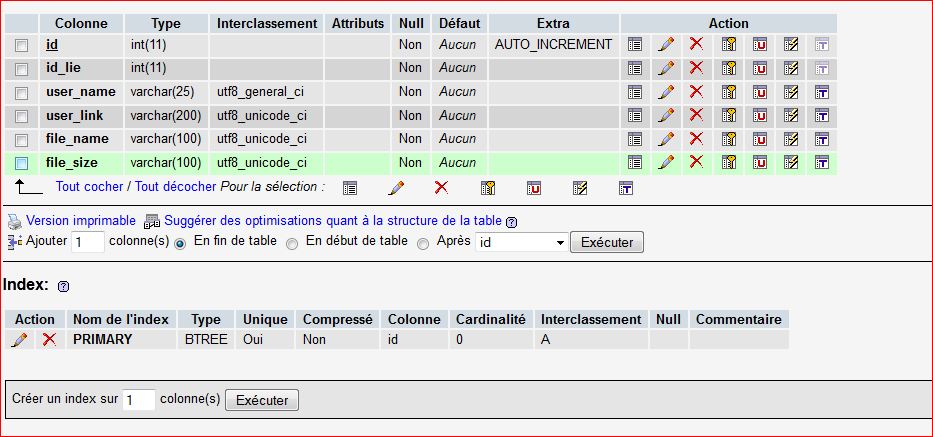The width and height of the screenshot is (933, 437).
Task: Click primary key icon for selected columns
Action: pyautogui.click(x=488, y=189)
